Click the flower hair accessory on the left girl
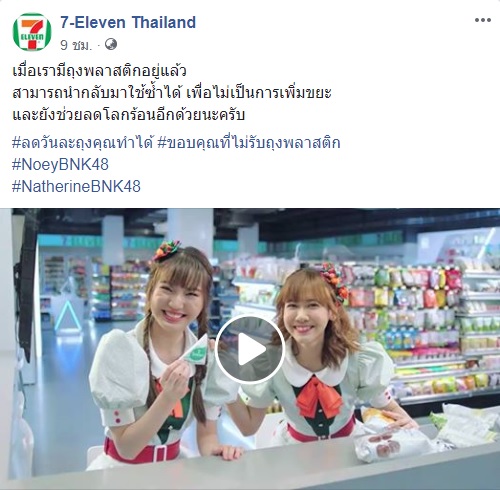The width and height of the screenshot is (500, 490). (166, 250)
